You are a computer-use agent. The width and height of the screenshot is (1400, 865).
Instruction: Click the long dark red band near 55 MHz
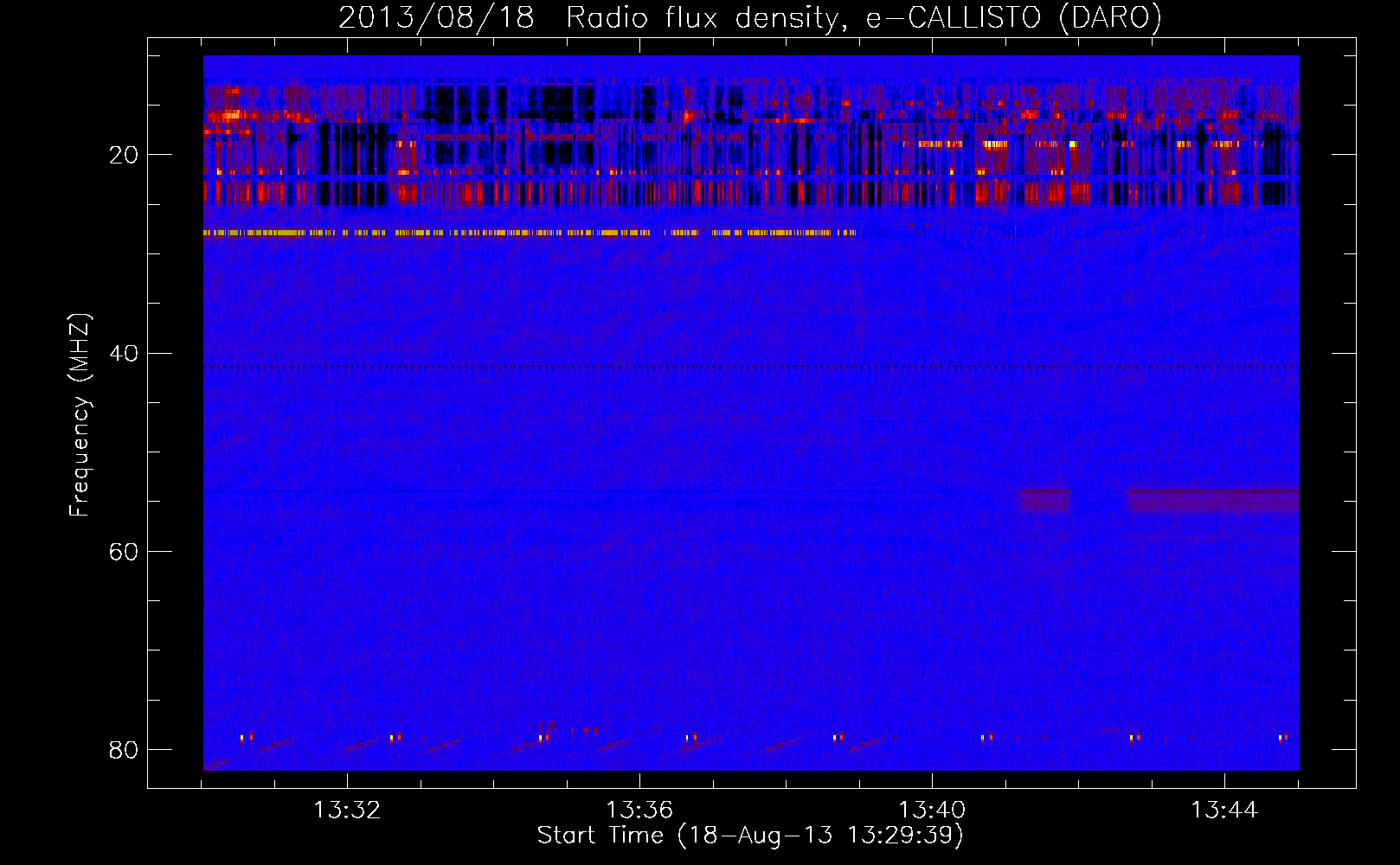1214,499
